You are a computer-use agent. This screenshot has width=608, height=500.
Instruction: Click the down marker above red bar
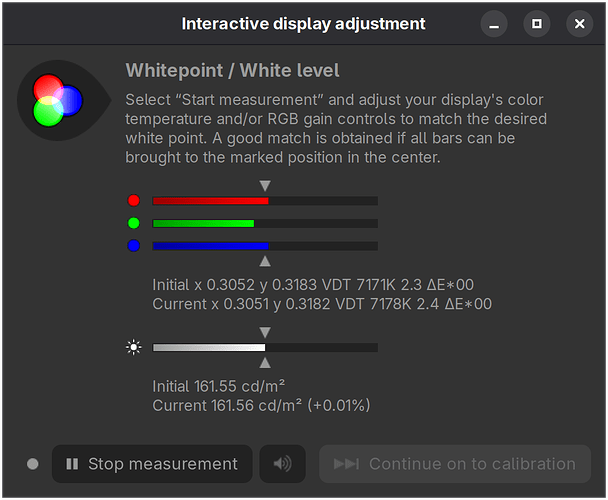point(265,185)
